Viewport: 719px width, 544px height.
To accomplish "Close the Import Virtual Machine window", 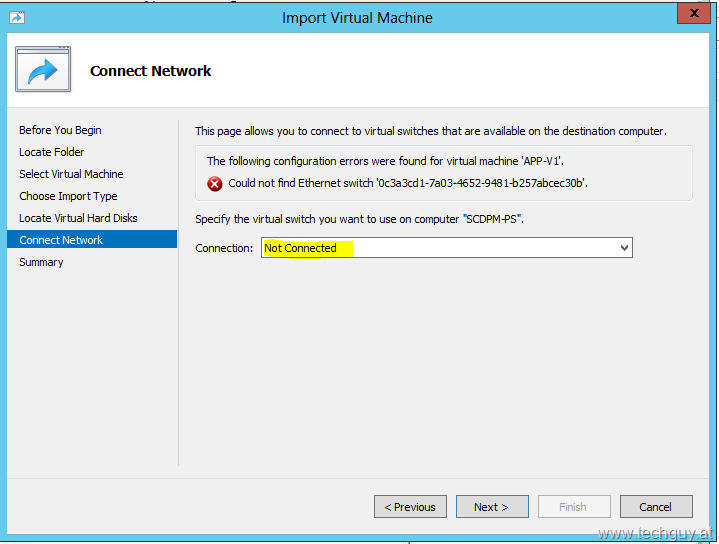I will click(694, 13).
